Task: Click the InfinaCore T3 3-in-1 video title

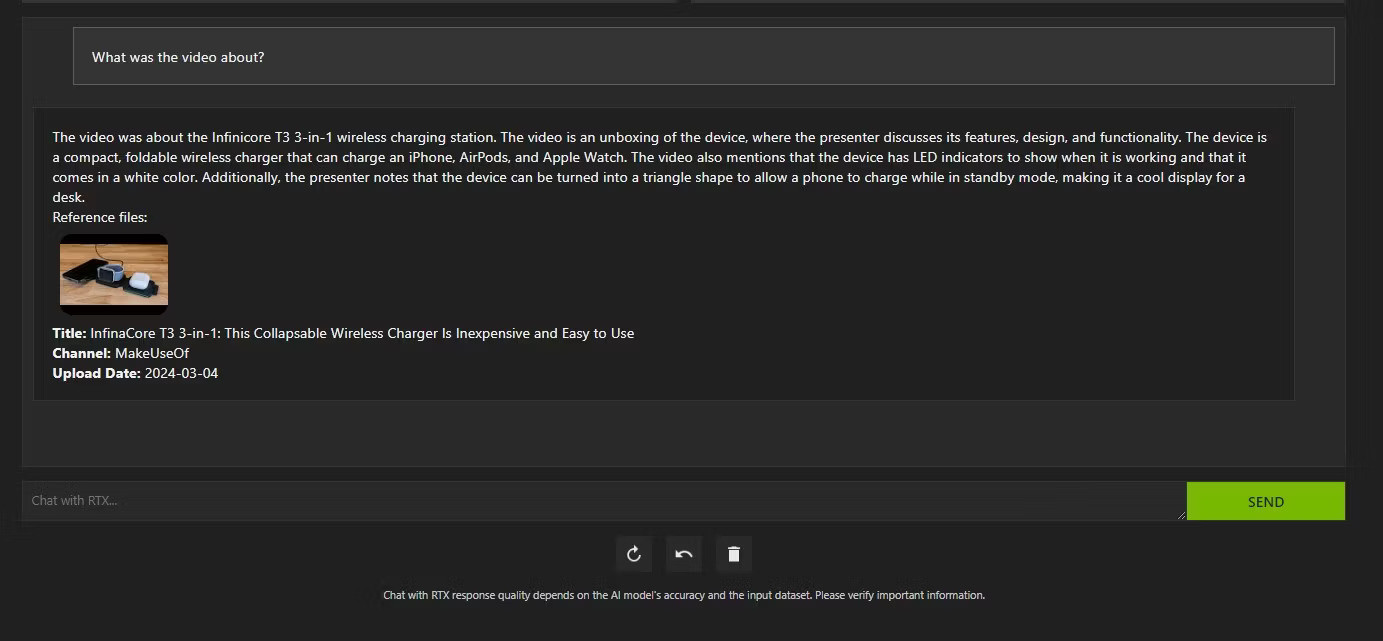Action: click(362, 333)
